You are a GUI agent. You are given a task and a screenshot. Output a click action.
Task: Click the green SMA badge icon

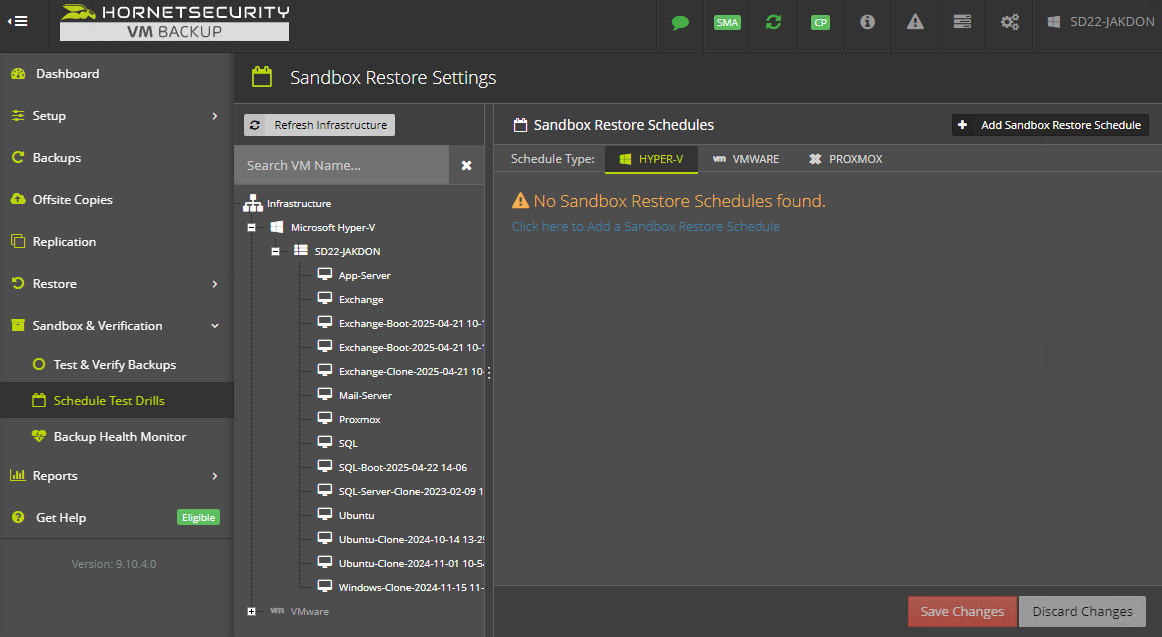[727, 22]
